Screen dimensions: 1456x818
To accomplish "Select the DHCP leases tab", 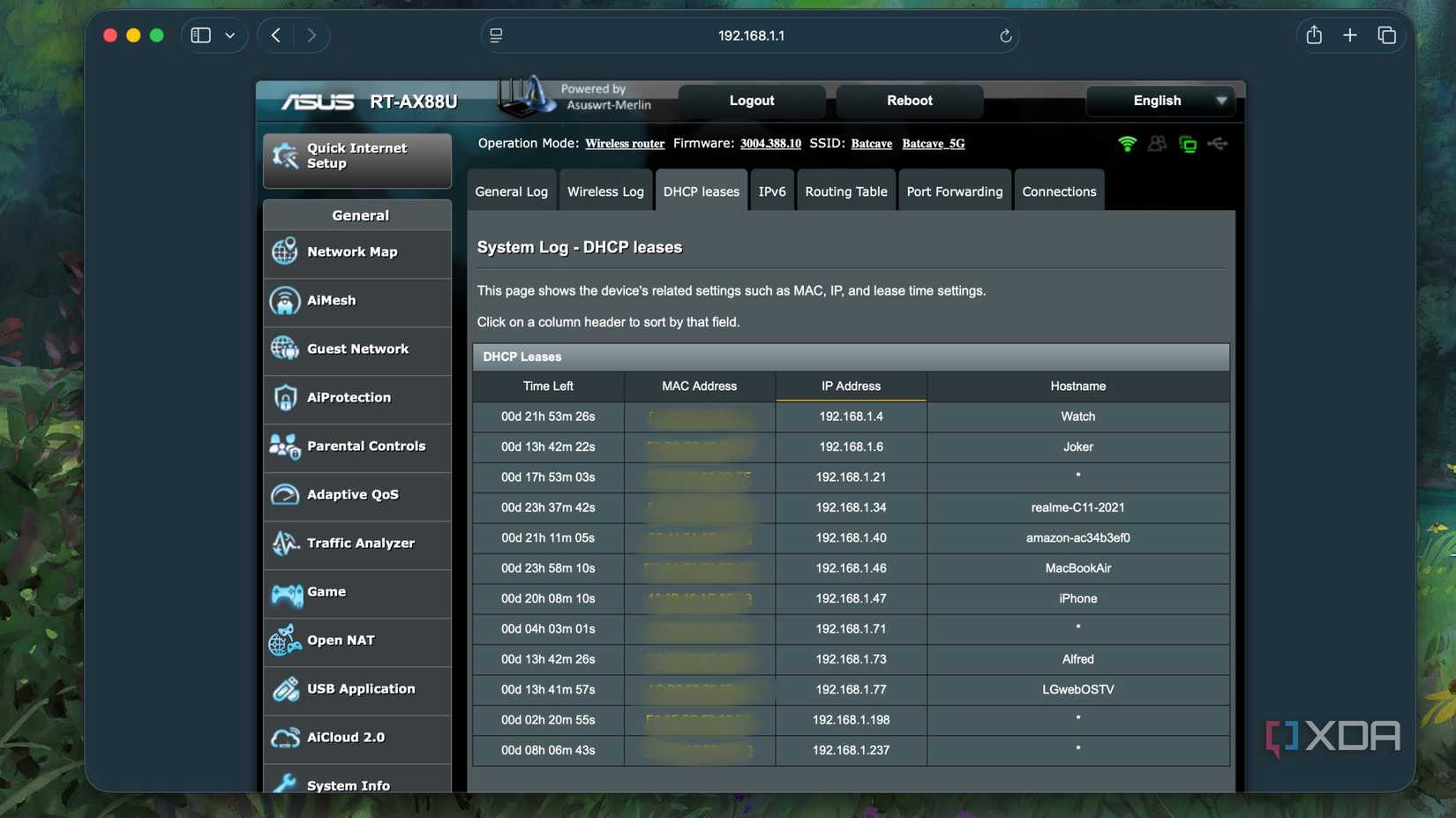I will coord(702,191).
